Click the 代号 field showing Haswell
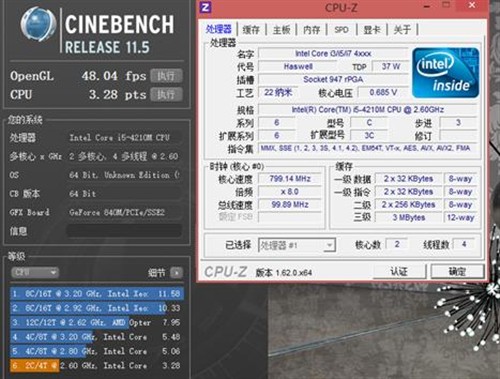The image size is (500, 379). tap(298, 66)
